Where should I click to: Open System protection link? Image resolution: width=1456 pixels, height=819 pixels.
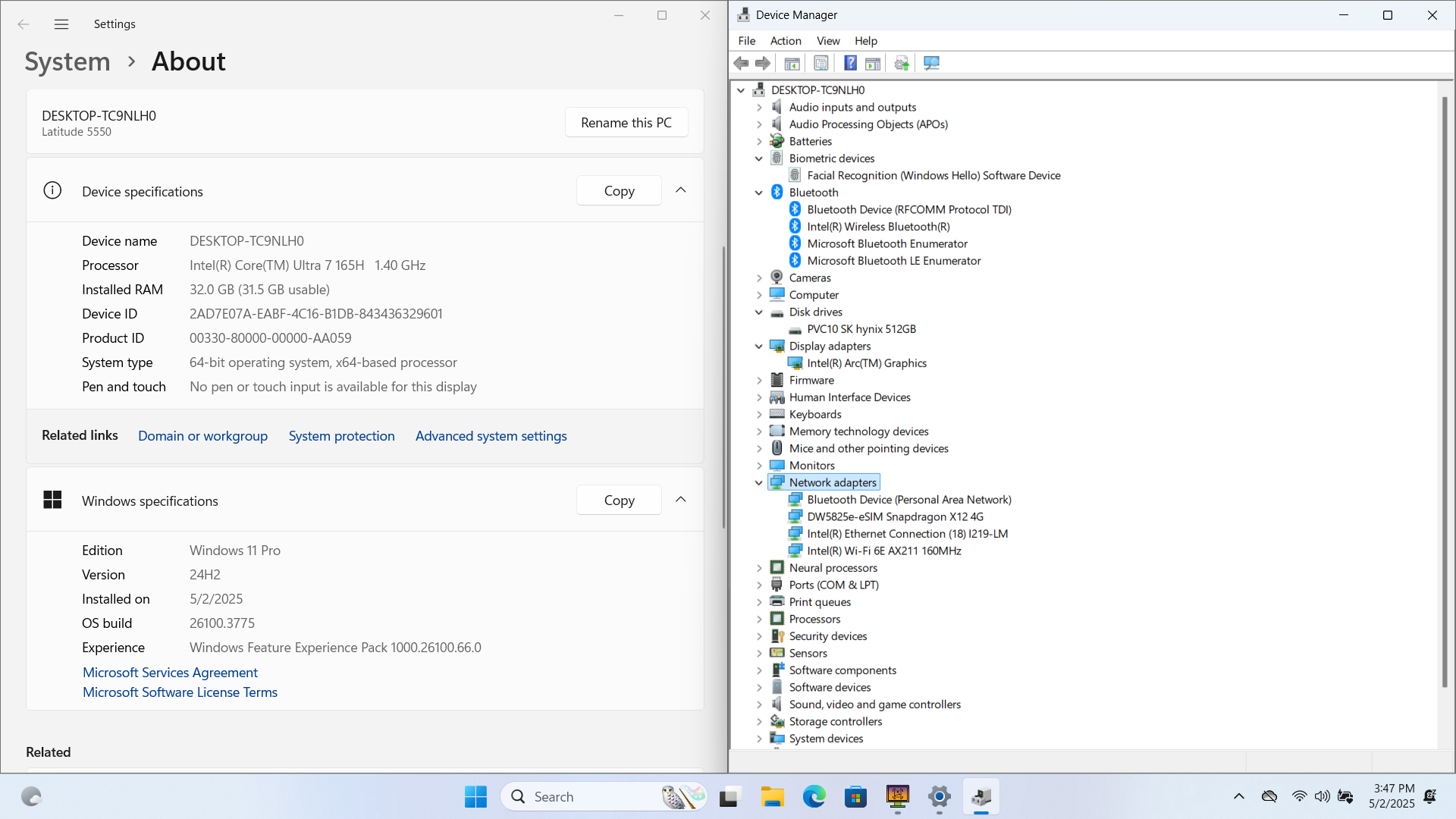coord(341,436)
